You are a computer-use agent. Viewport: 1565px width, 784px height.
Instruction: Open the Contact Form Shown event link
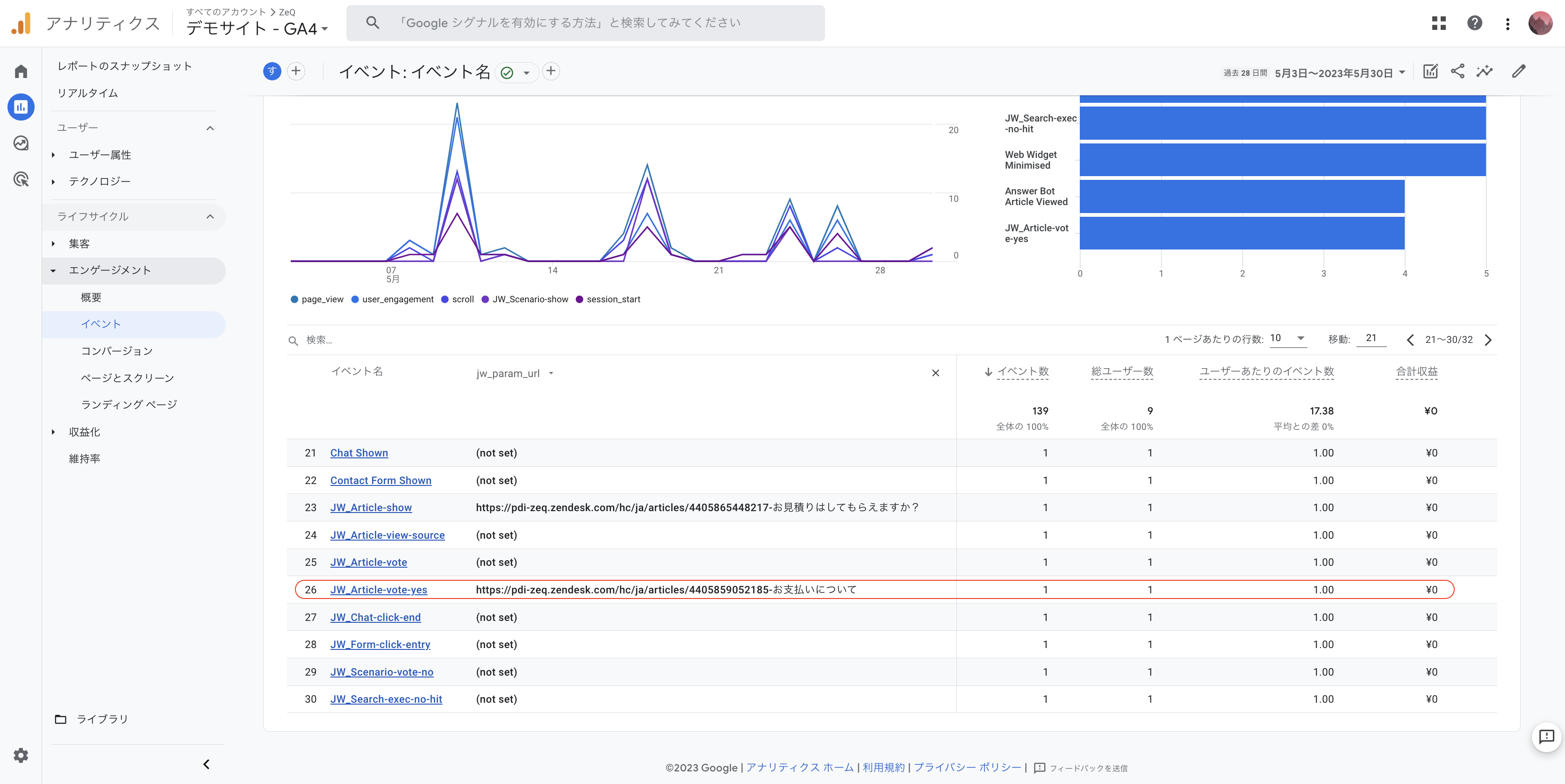click(381, 480)
